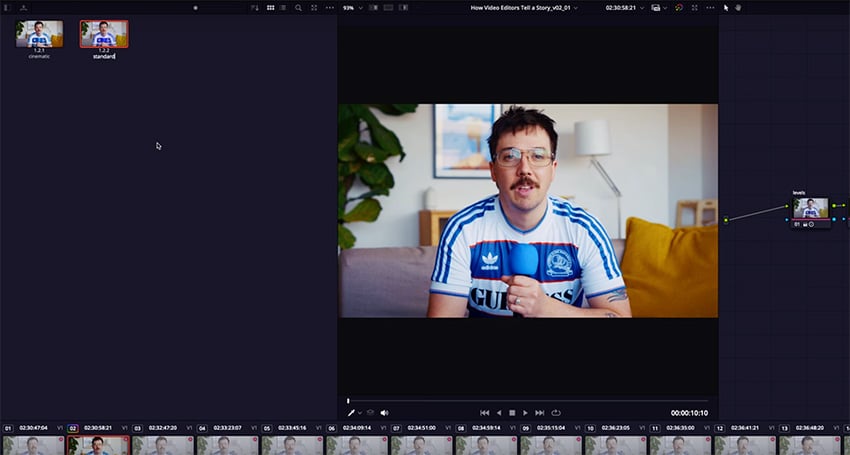Screen dimensions: 850x455
Task: Click clip number badge 02 in timeline header
Action: [73, 428]
